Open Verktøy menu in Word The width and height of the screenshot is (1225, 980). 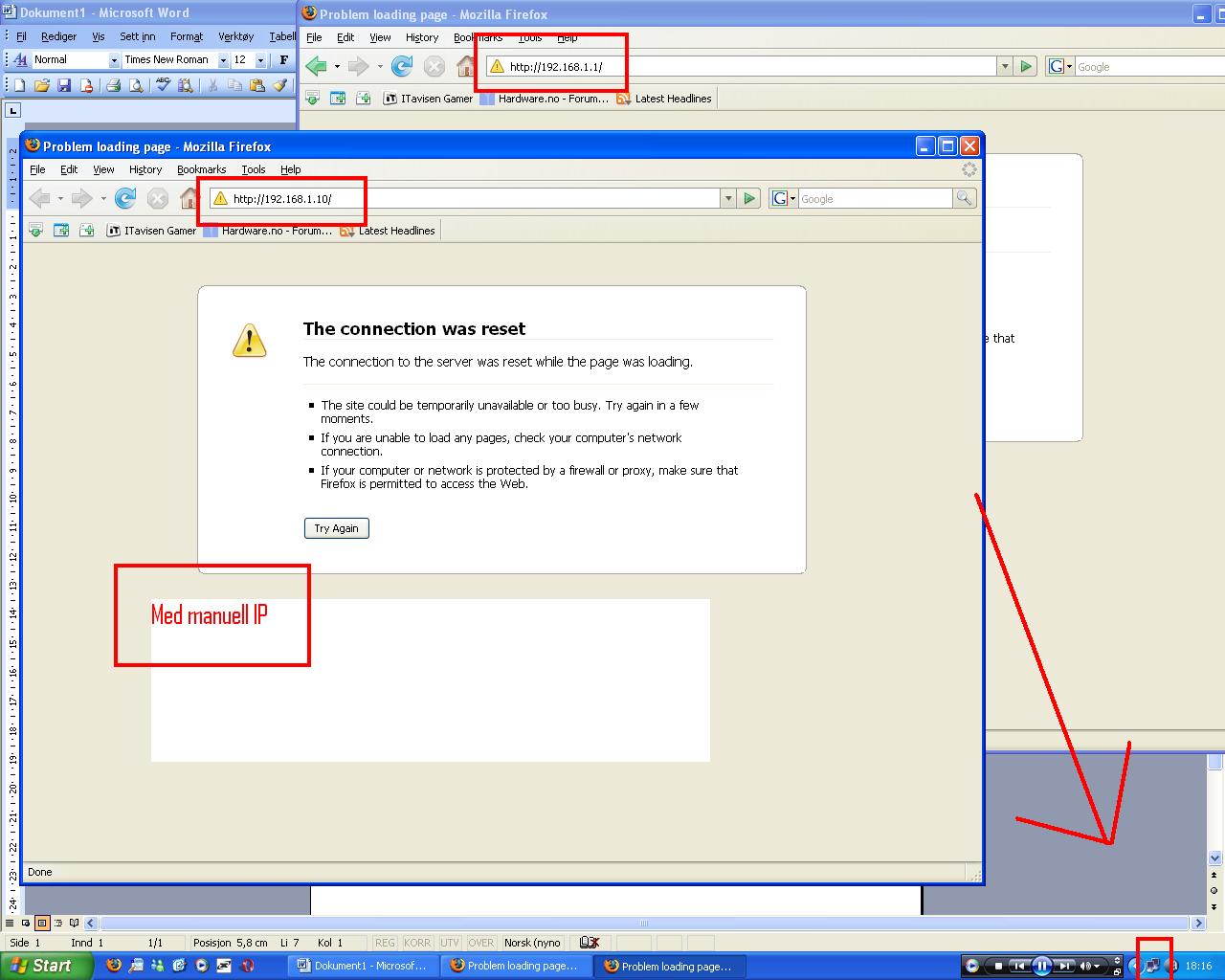[235, 36]
